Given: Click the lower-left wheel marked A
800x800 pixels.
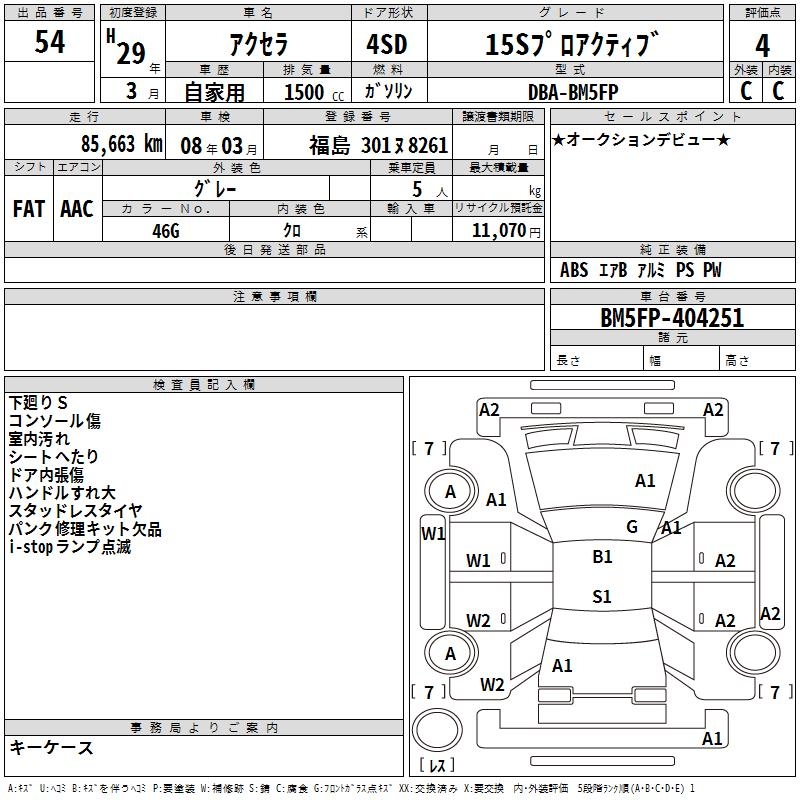Looking at the screenshot, I should click(x=450, y=653).
